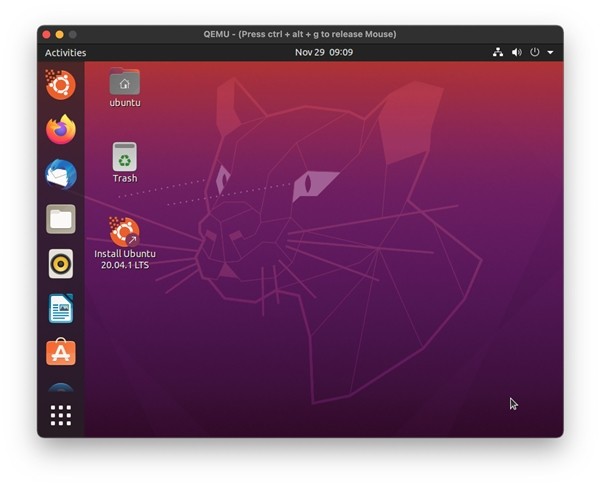
Task: Click the volume speaker icon in top bar
Action: point(517,52)
